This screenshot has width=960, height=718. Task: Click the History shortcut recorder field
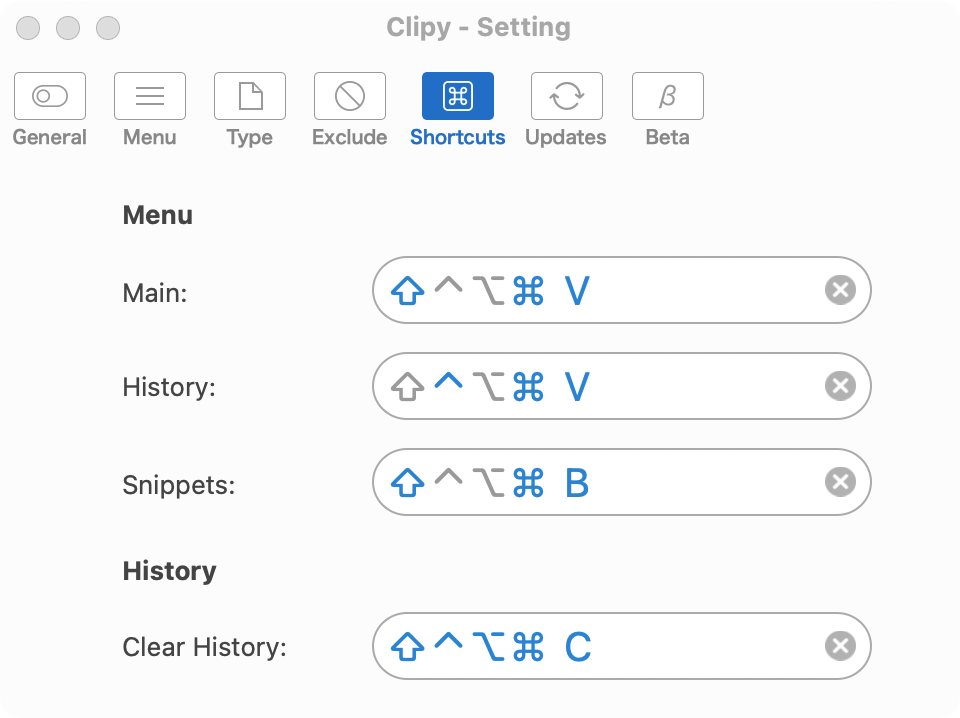coord(621,386)
